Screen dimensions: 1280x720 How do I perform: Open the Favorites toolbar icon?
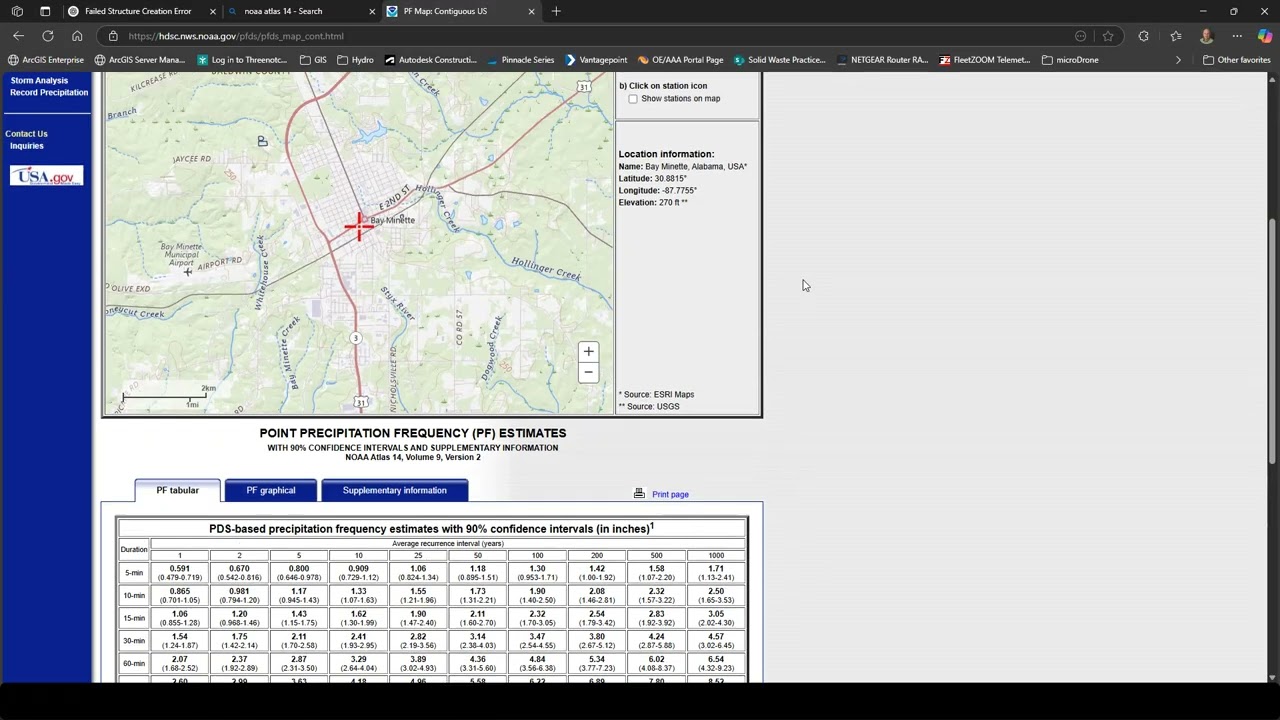coord(1176,36)
